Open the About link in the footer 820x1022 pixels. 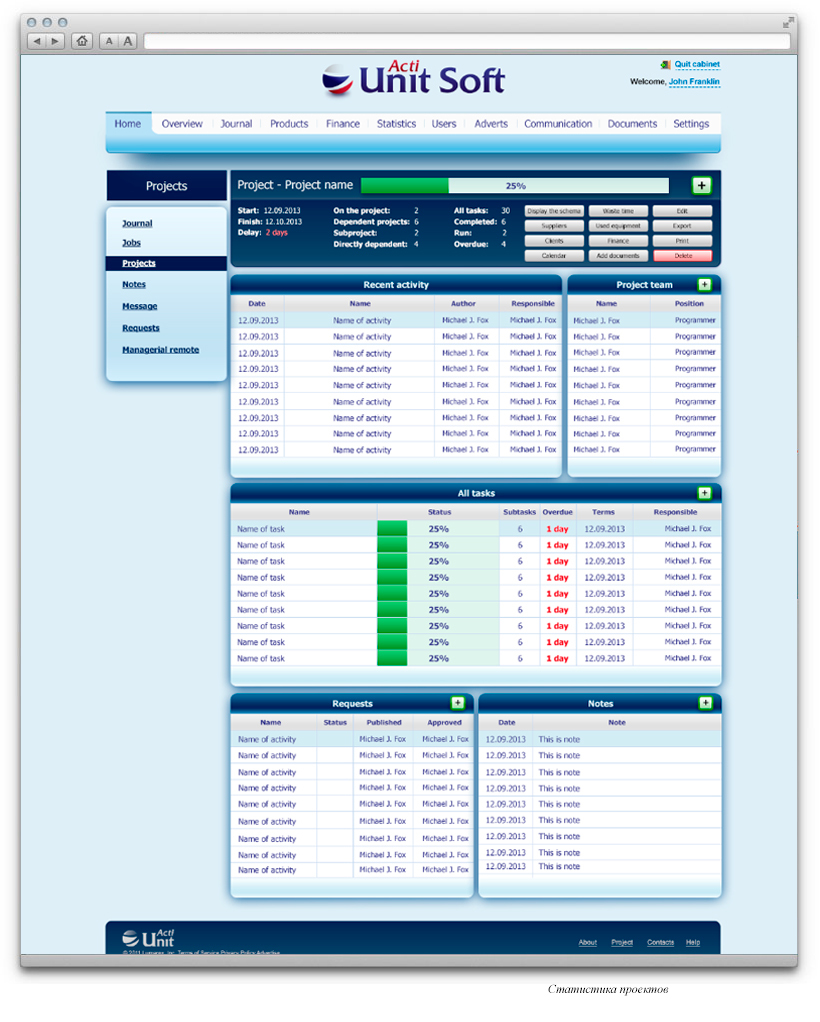587,942
